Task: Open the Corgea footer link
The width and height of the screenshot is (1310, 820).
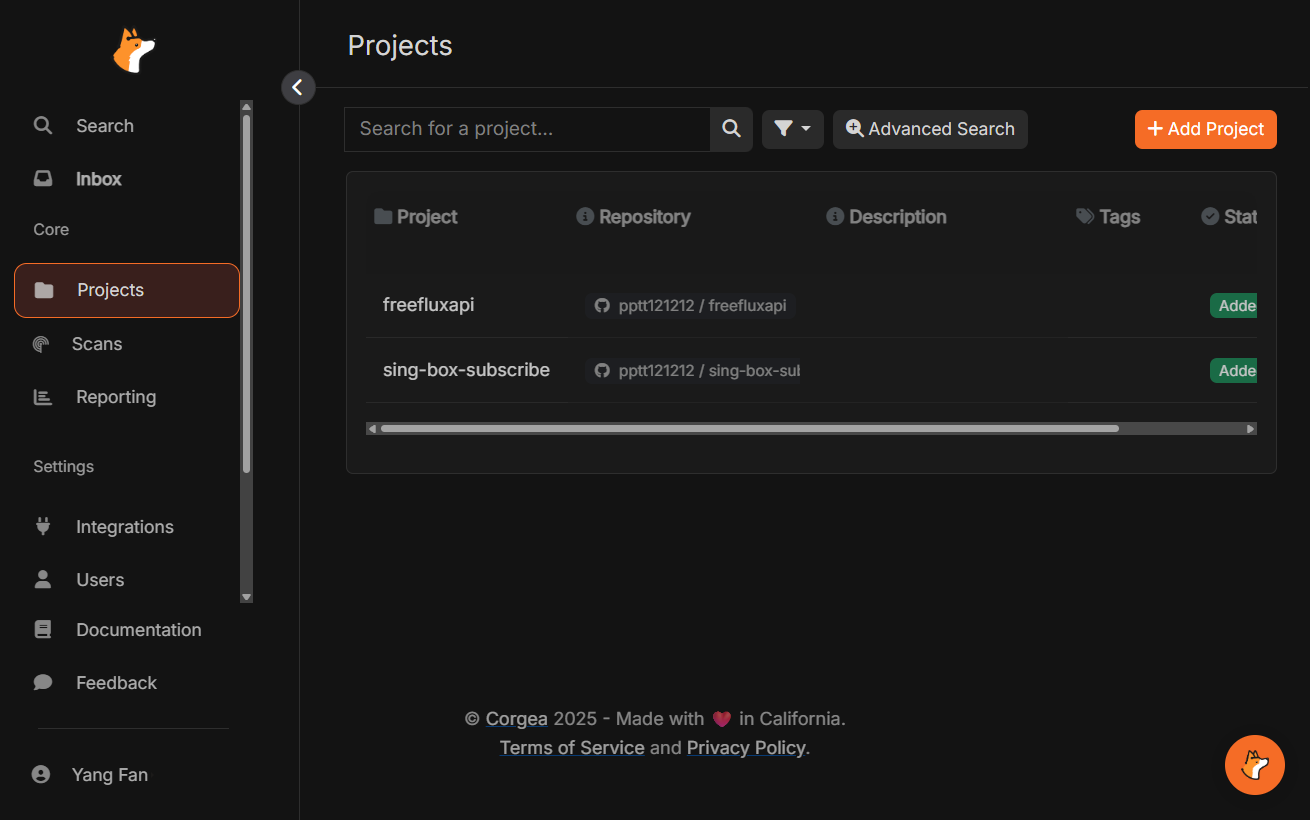Action: tap(516, 719)
